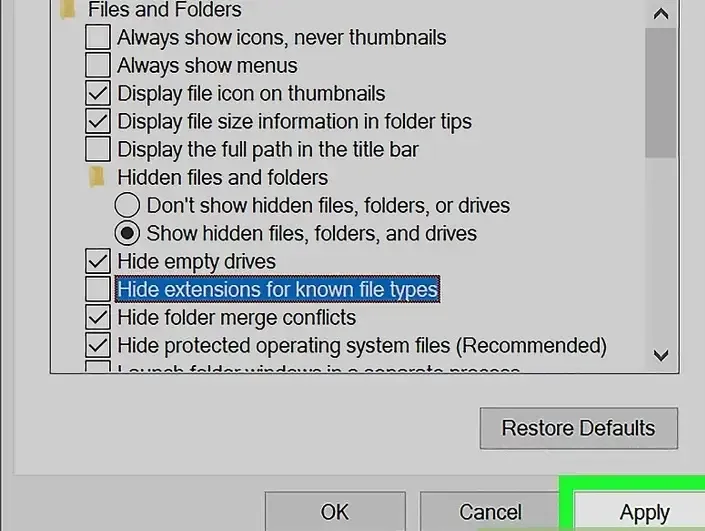Click the Files and Folders folder icon

pyautogui.click(x=68, y=10)
